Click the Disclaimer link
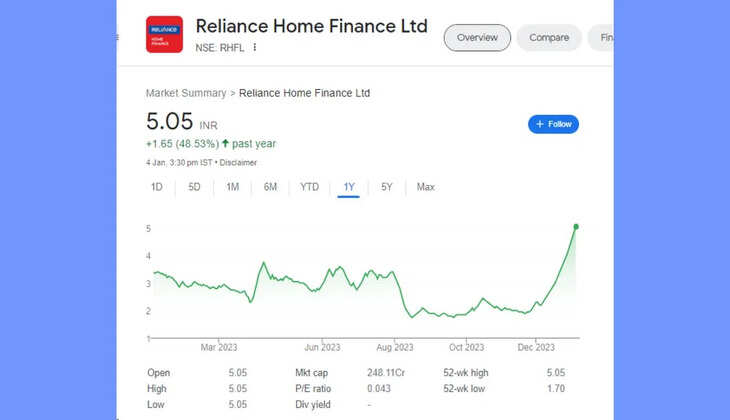This screenshot has height=420, width=730. point(236,162)
